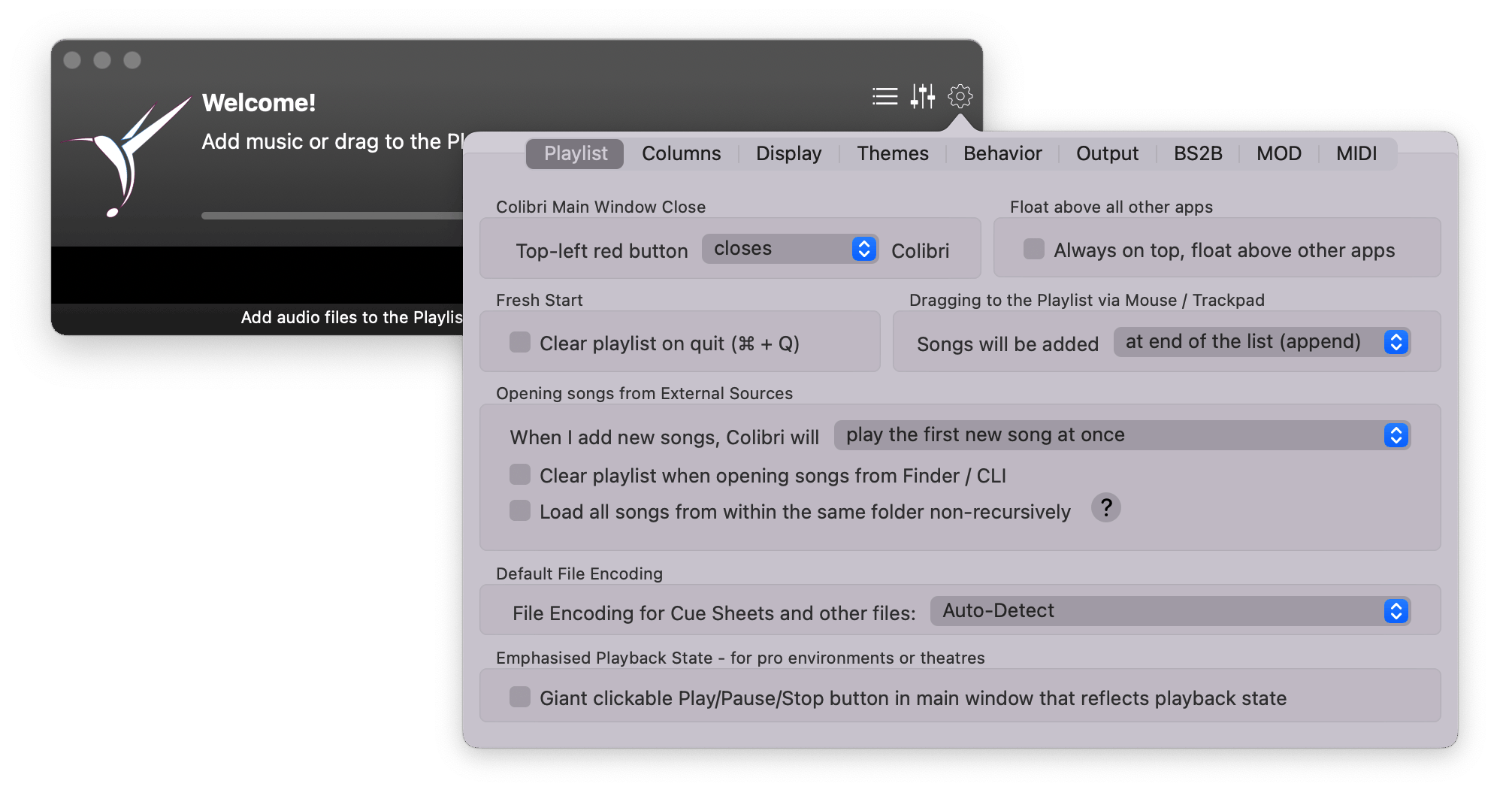The height and width of the screenshot is (808, 1512).
Task: Click the 'Float above all other apps' label
Action: pos(1111,207)
